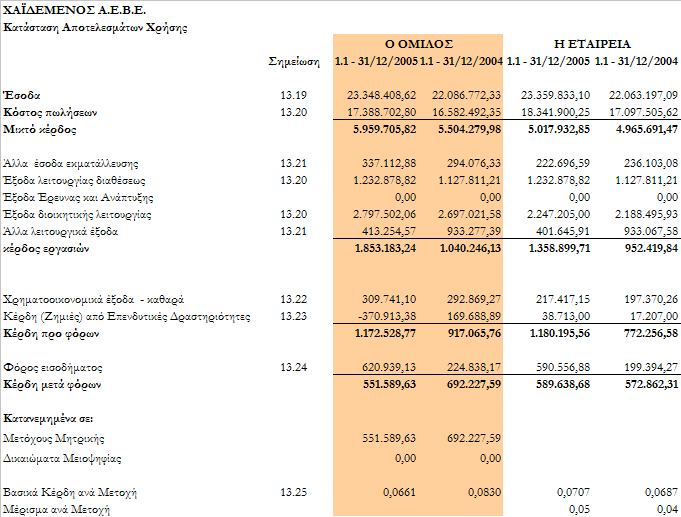Click the value 0,0830
Viewport: 681px width, 517px height.
coord(484,493)
